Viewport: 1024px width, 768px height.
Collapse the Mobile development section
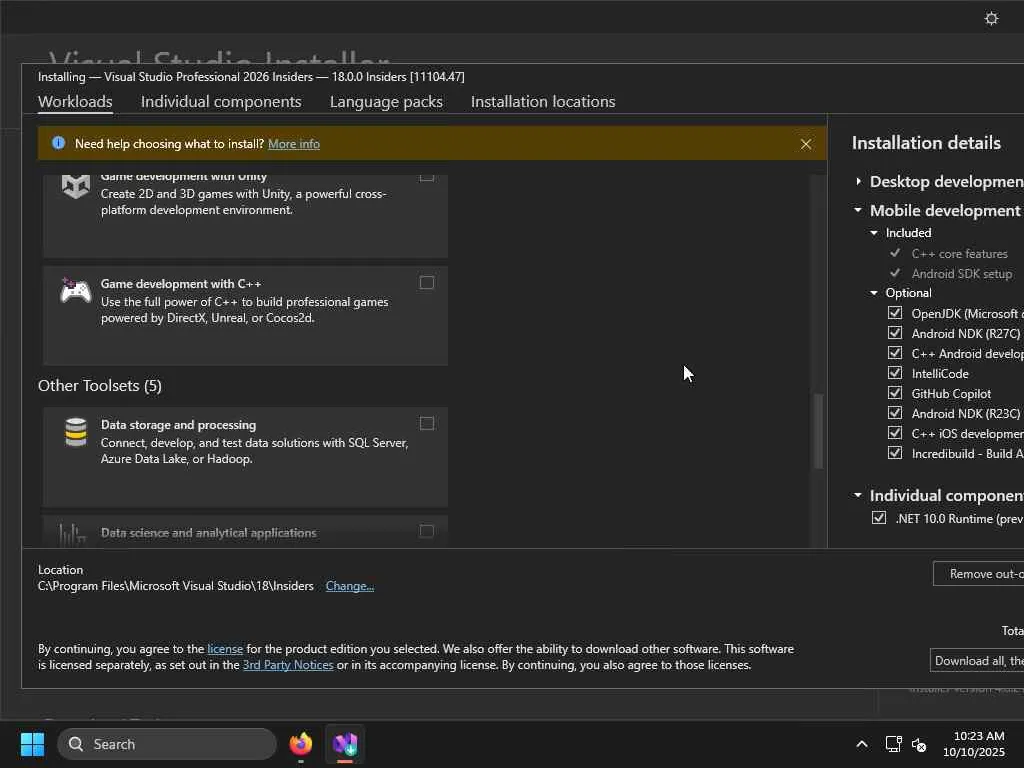(858, 210)
